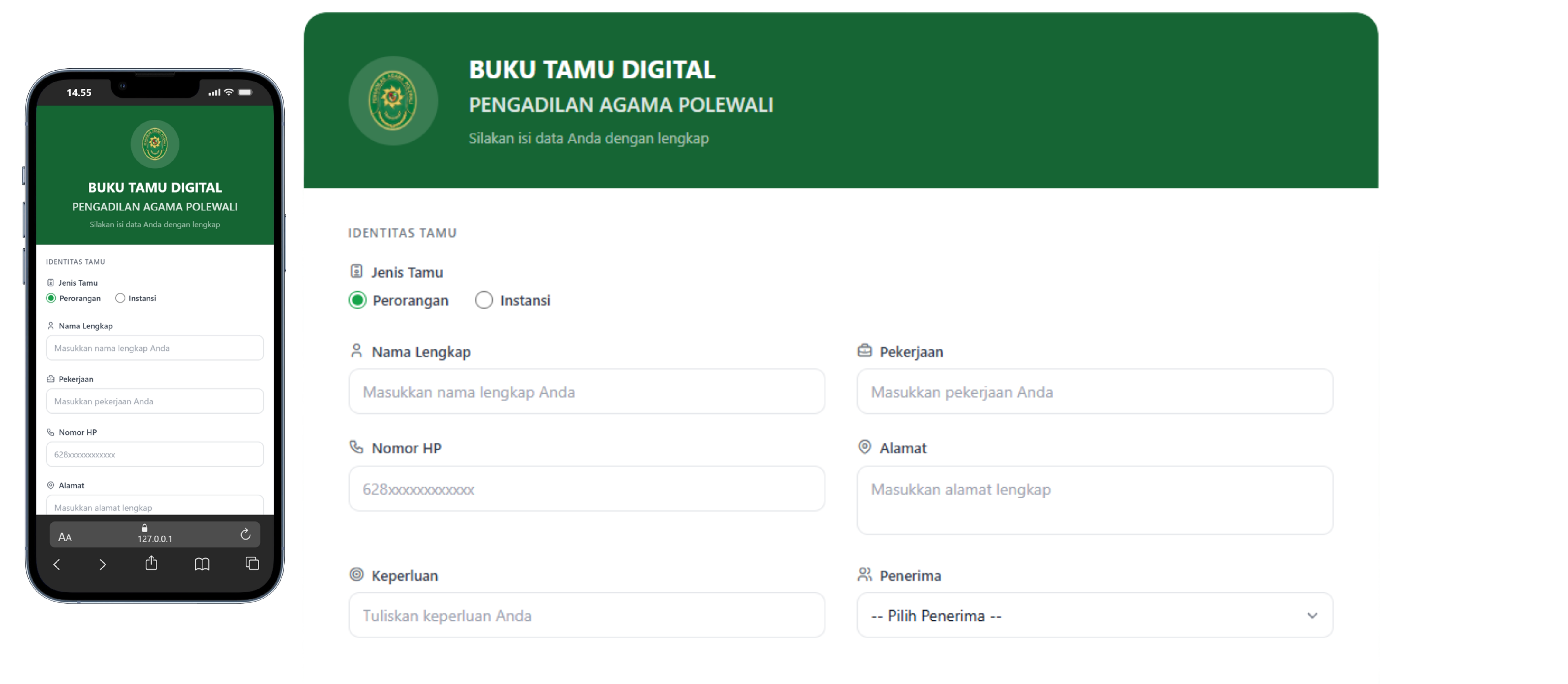Click the BUKU TAMU DIGITAL title in desktop header
The image size is (1568, 684).
tap(592, 69)
